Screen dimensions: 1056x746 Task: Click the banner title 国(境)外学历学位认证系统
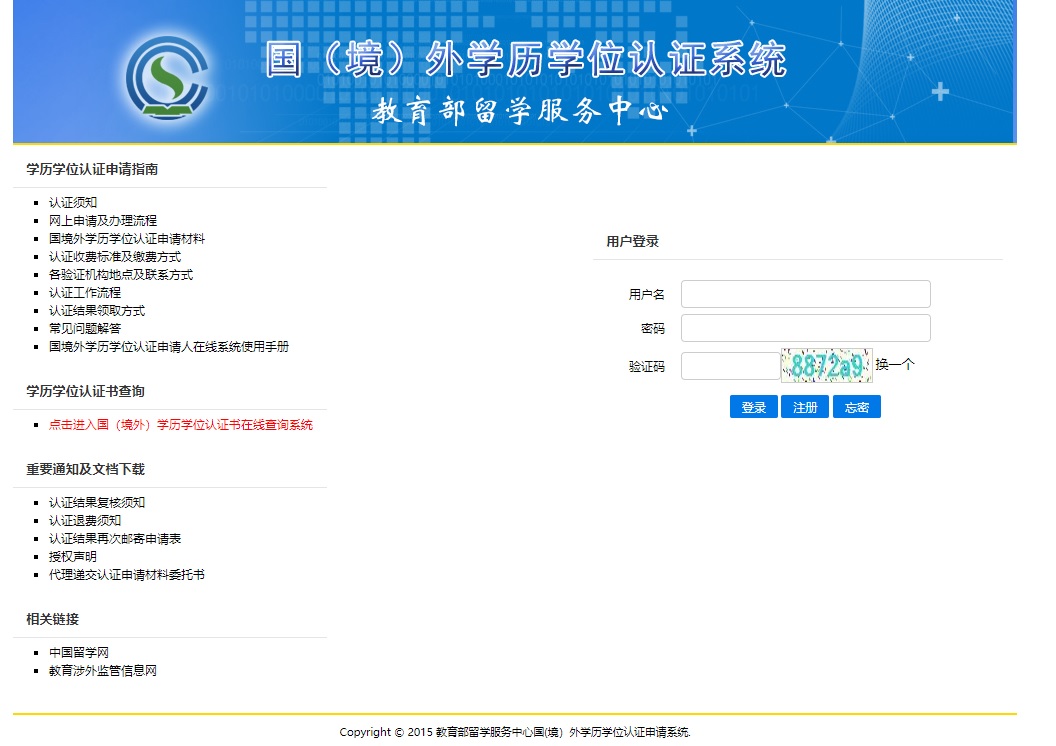[x=526, y=59]
